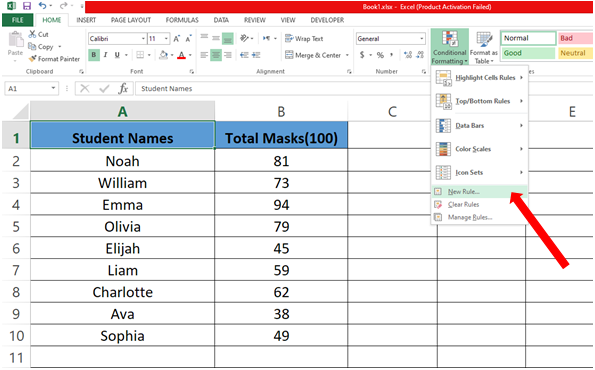Click Increase Indent icon
The image size is (595, 370).
tap(256, 55)
